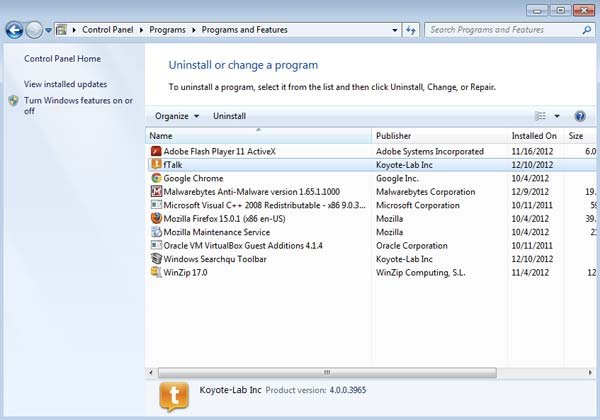Click the Google Chrome icon

[156, 178]
